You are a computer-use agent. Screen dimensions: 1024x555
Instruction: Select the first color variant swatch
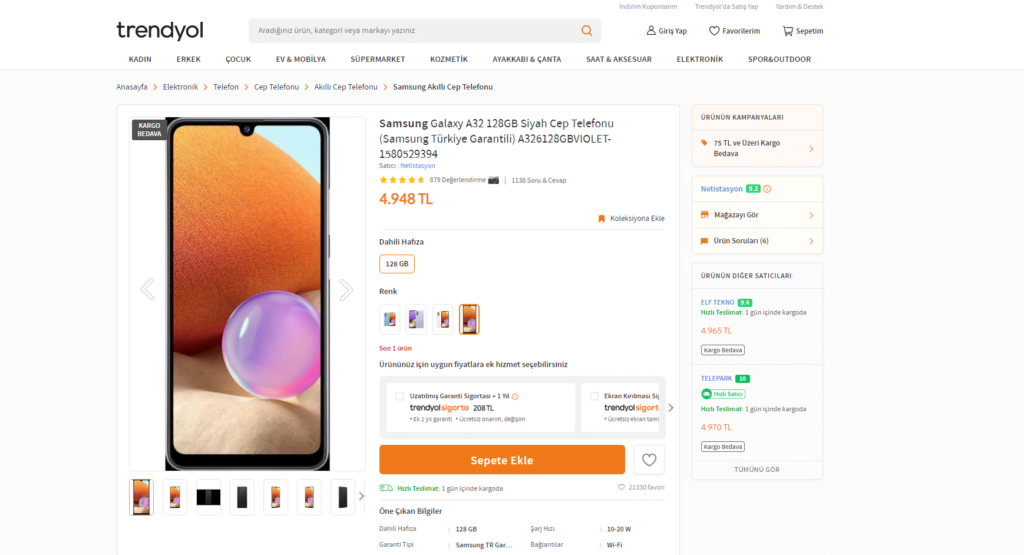pos(390,319)
